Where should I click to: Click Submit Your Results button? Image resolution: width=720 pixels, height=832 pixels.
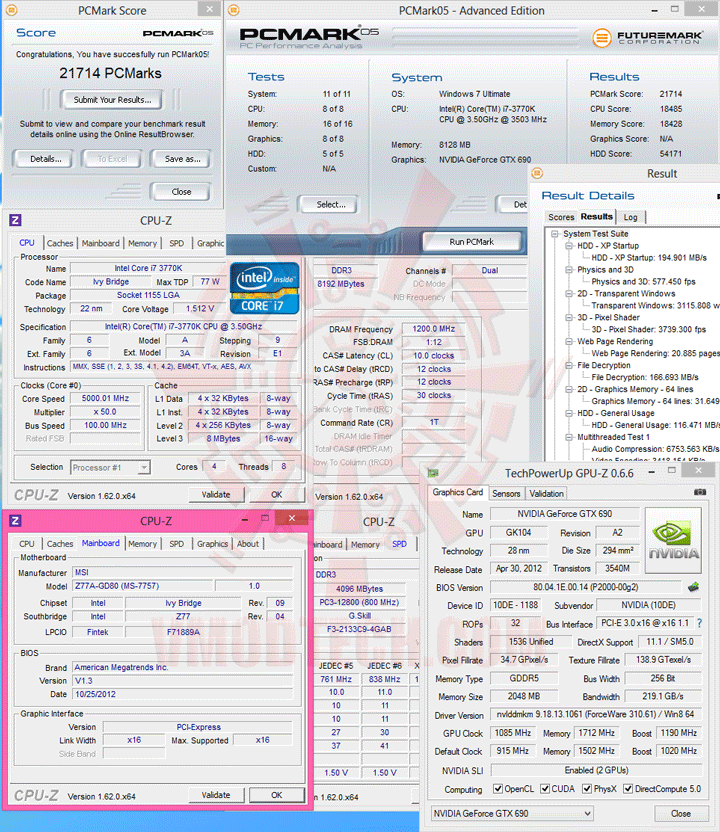point(112,100)
